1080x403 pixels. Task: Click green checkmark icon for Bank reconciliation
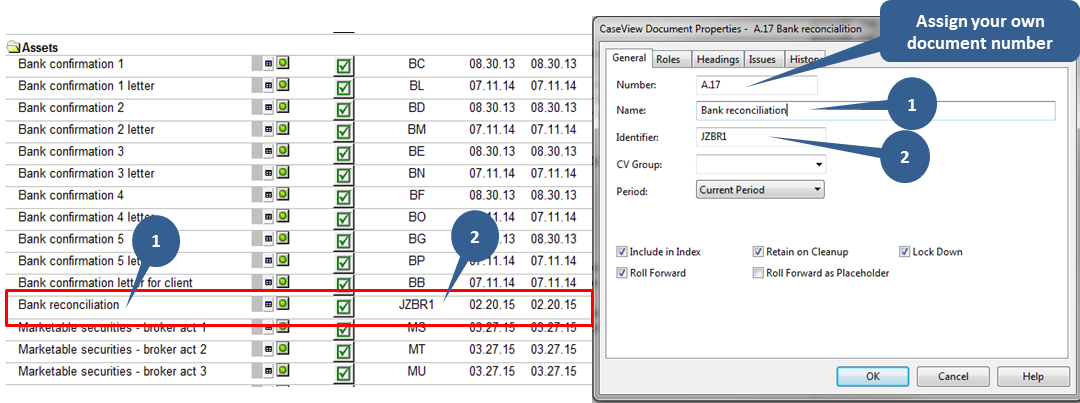click(344, 308)
